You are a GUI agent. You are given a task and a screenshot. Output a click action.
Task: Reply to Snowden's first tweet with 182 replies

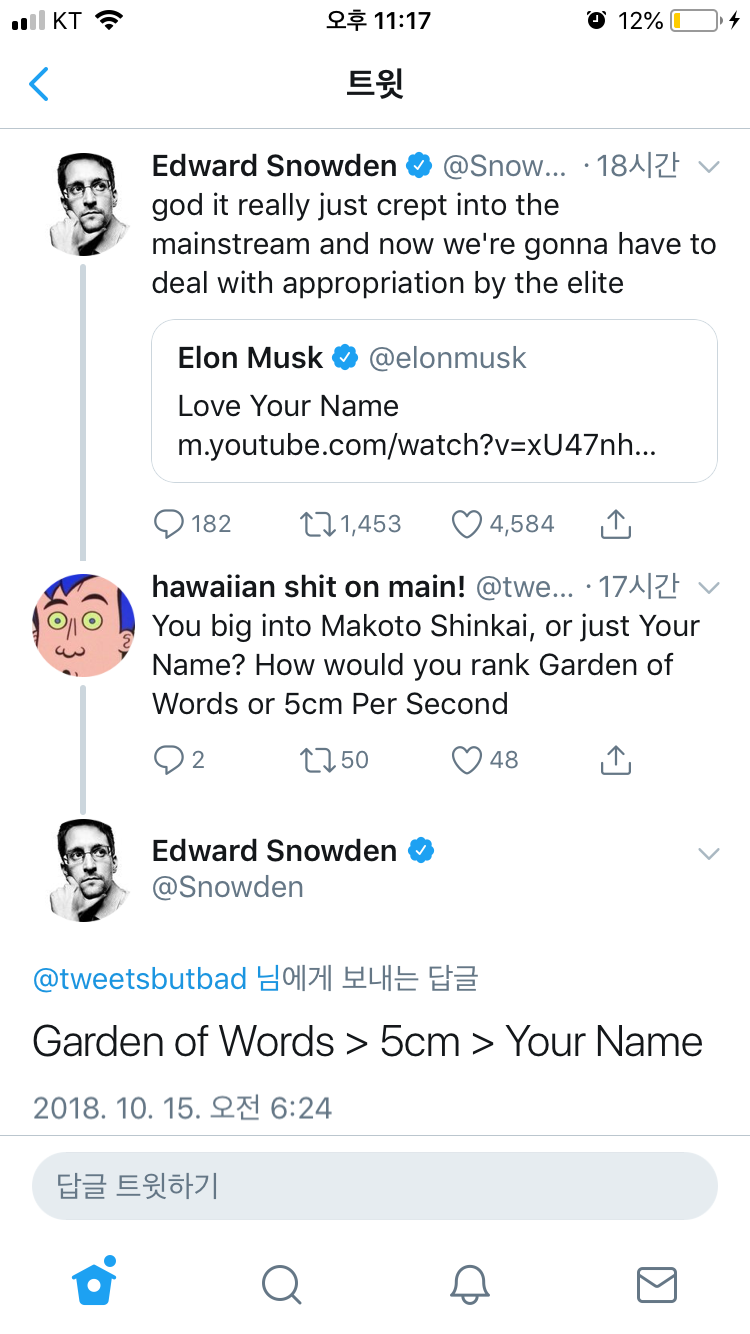171,523
